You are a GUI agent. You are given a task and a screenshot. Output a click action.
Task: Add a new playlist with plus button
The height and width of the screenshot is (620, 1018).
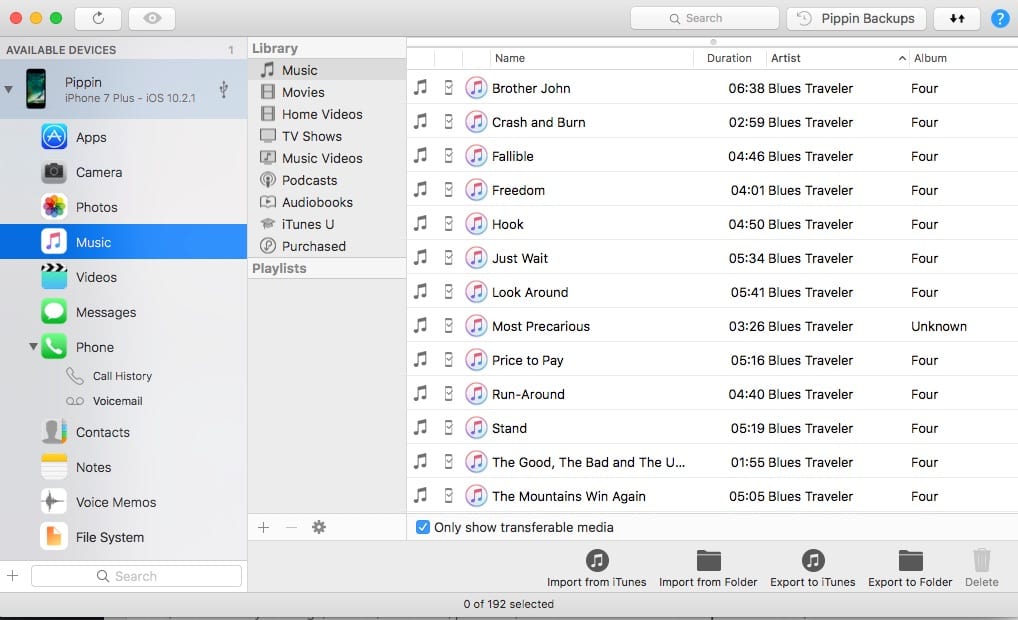coord(264,527)
